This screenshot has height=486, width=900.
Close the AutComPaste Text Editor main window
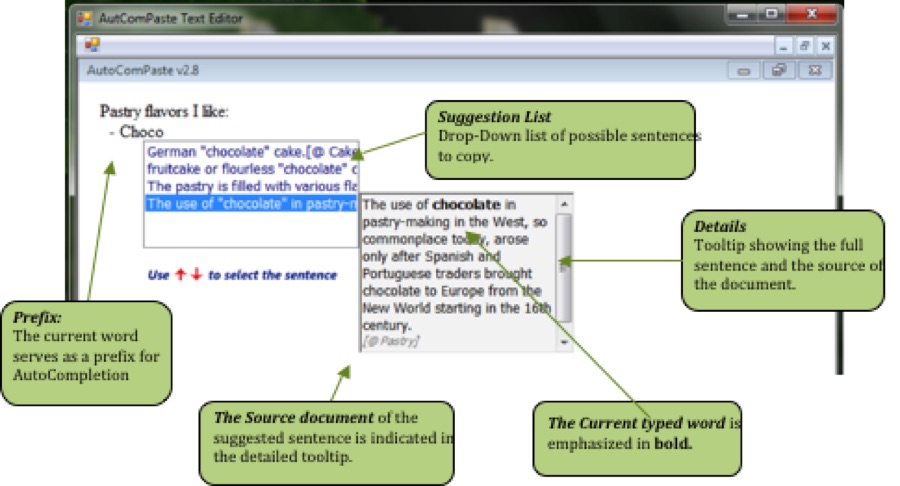[x=812, y=14]
